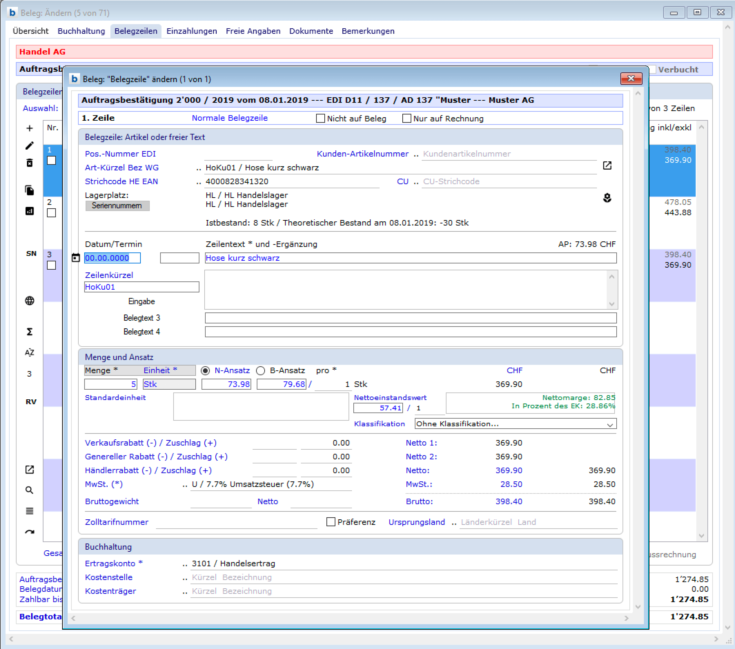Click the trash delete icon in left sidebar
The image size is (735, 649).
pos(29,162)
